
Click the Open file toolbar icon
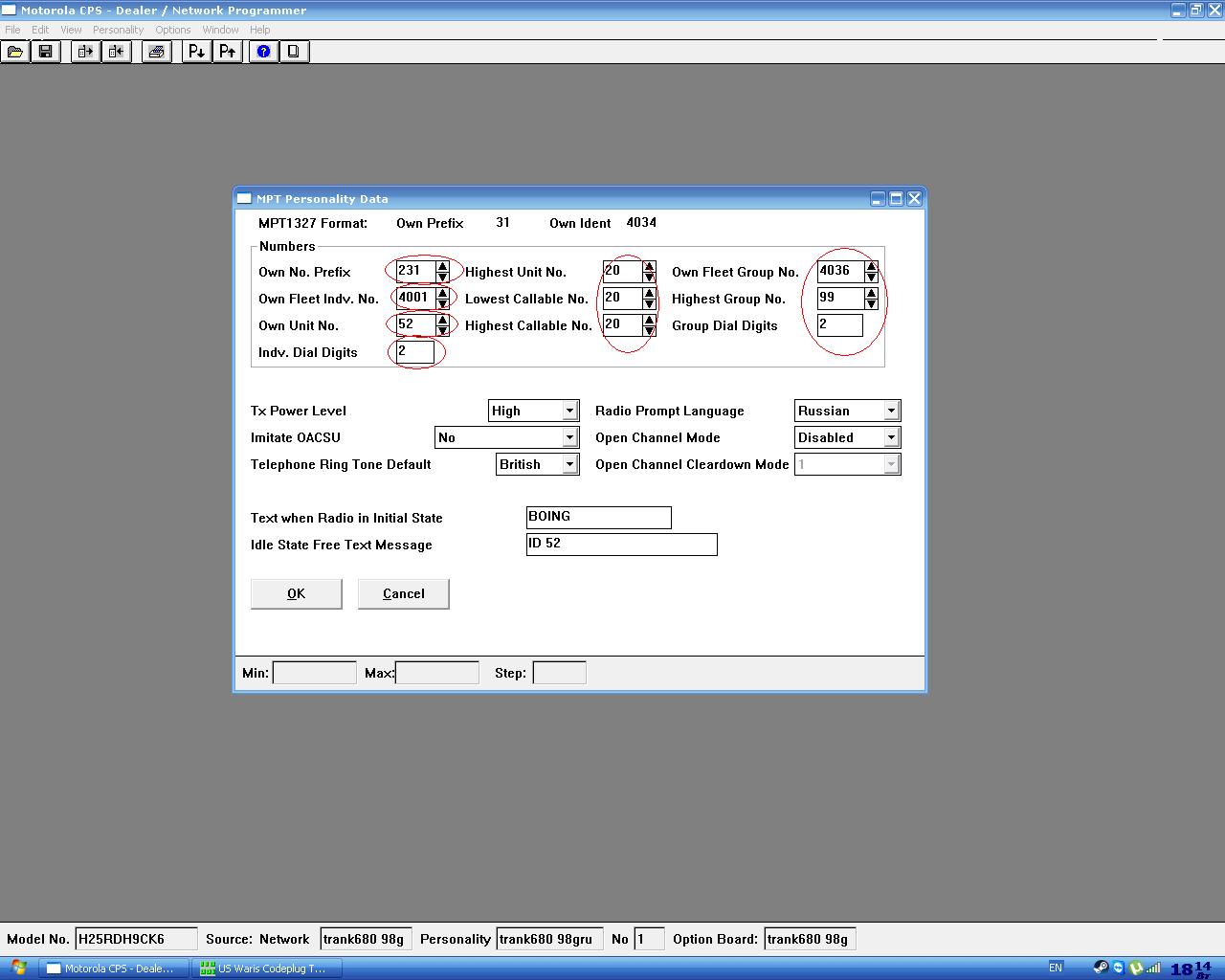point(15,52)
